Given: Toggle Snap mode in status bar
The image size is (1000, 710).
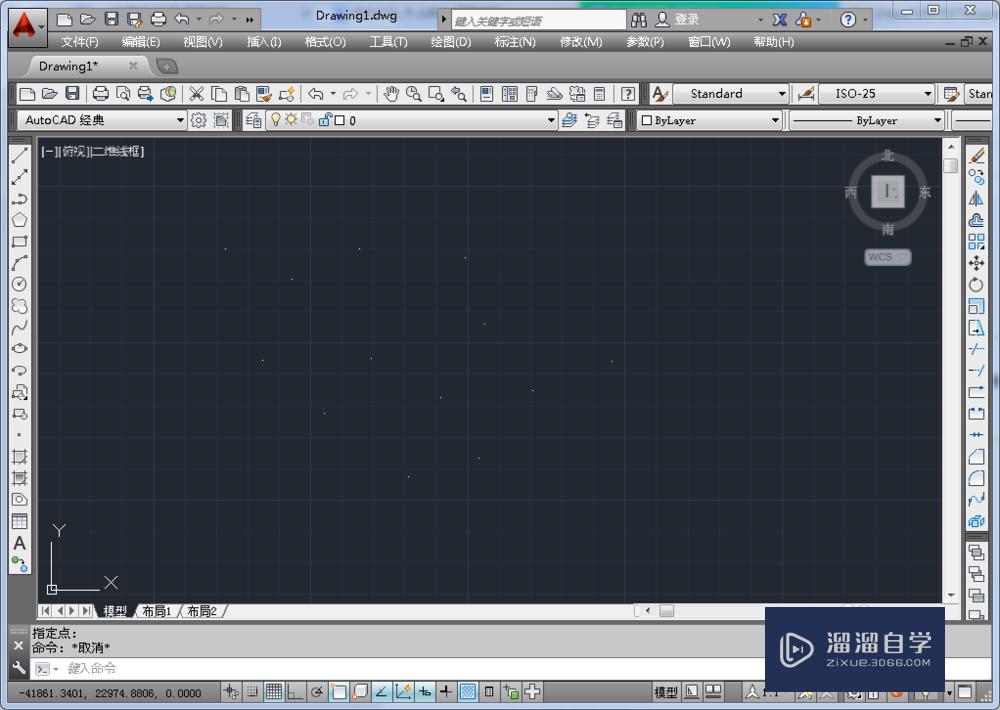Looking at the screenshot, I should pyautogui.click(x=253, y=692).
